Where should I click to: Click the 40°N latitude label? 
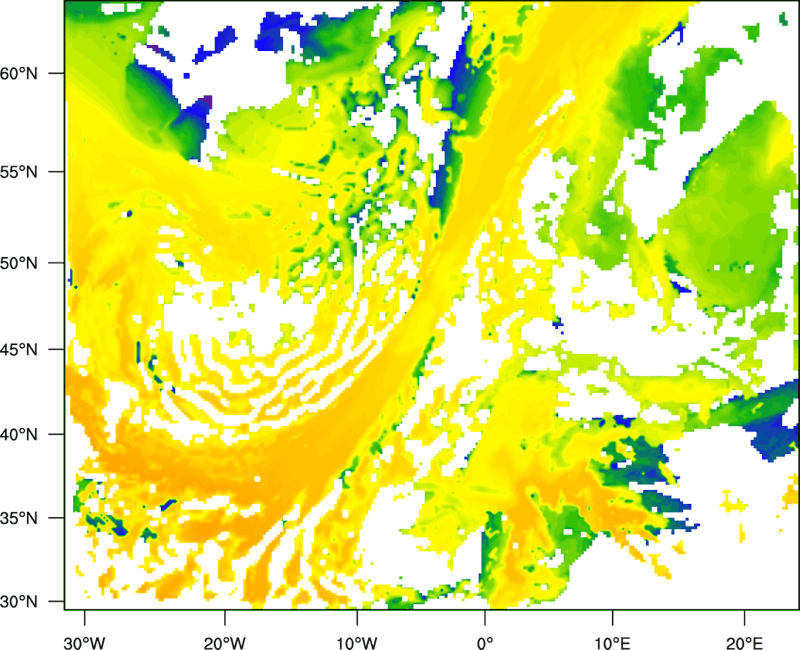point(19,435)
